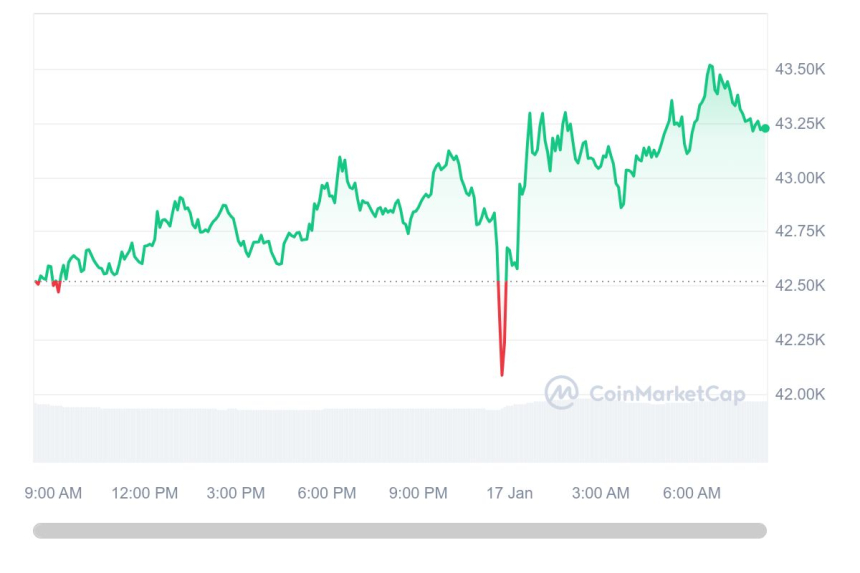Screen dimensions: 860x573
Task: Click the 42.75K price axis label
Action: point(799,231)
